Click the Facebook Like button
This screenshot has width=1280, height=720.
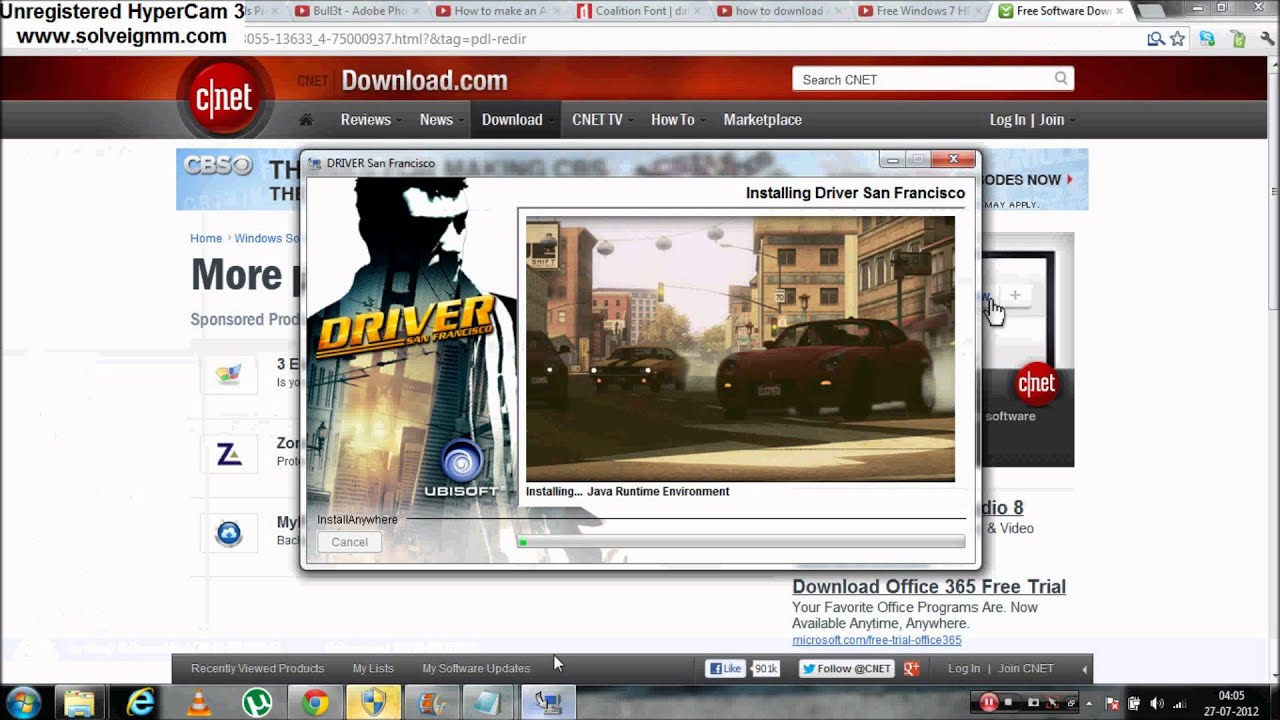point(726,668)
